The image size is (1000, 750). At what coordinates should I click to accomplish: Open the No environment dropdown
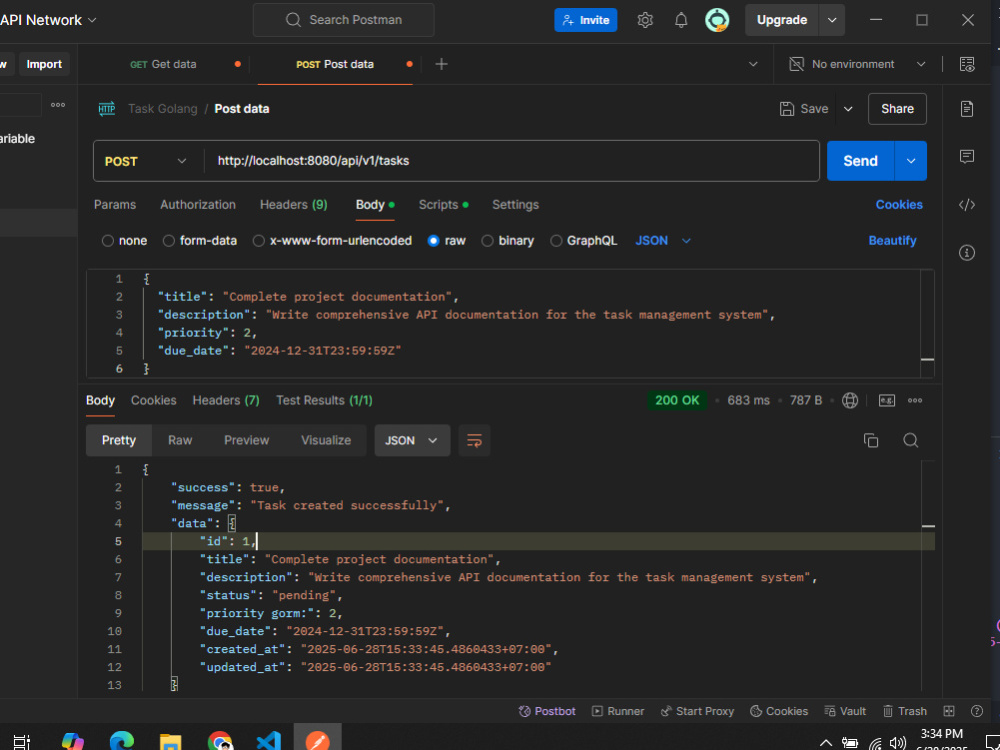(857, 64)
